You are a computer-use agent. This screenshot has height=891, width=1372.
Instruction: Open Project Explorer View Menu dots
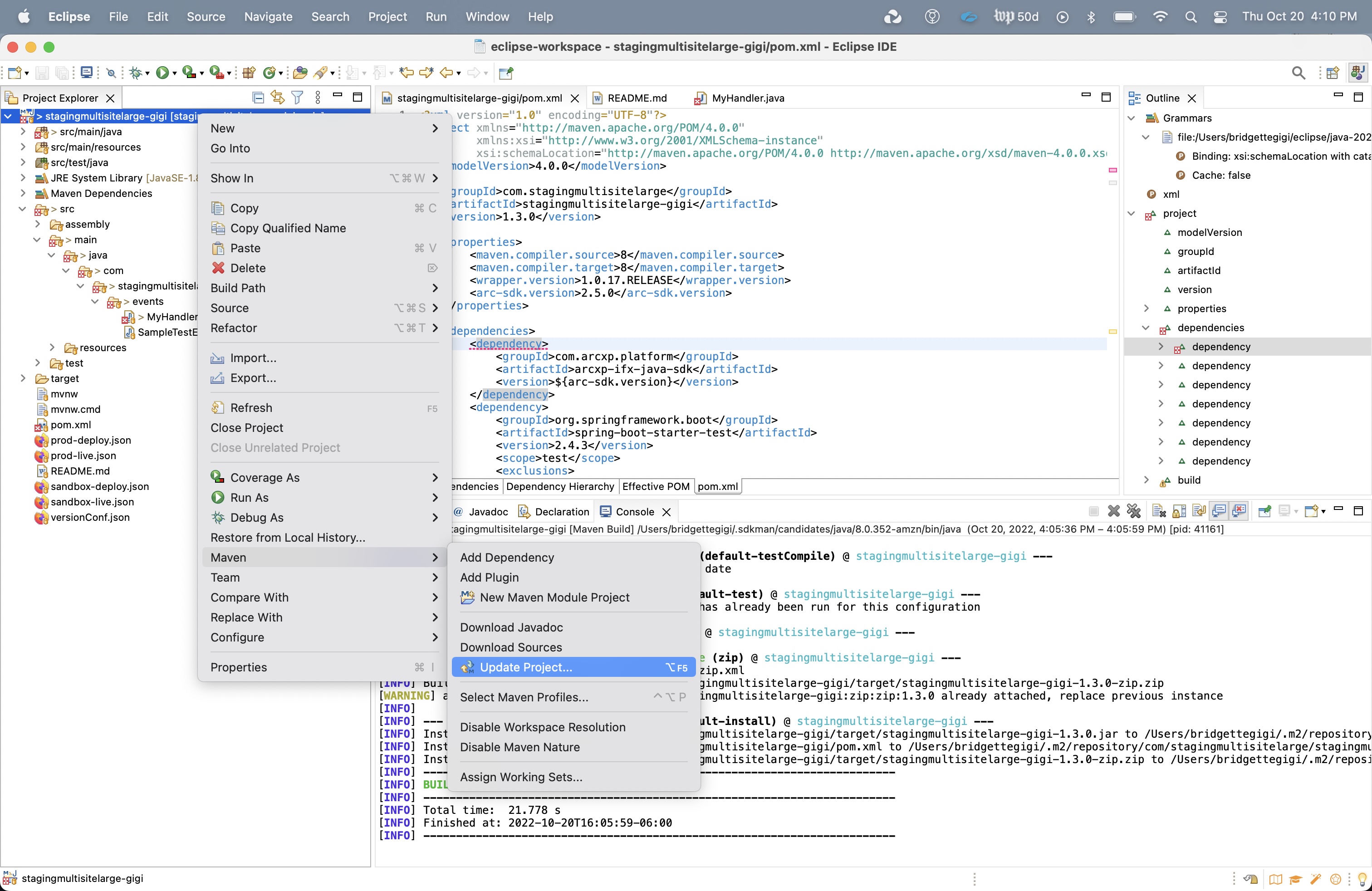click(318, 98)
